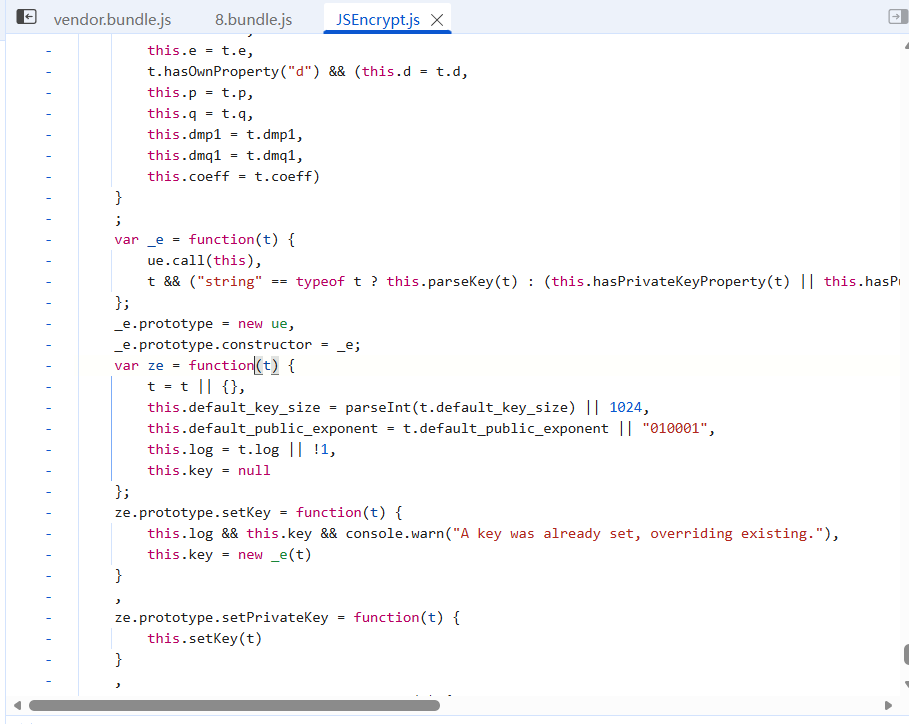
Task: Click 'new _e(t)' in the setKey function
Action: pyautogui.click(x=275, y=555)
